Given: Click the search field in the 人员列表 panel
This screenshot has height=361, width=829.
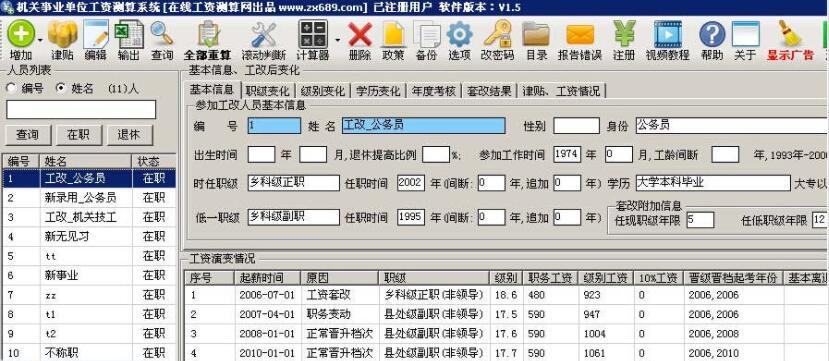Looking at the screenshot, I should [x=81, y=109].
